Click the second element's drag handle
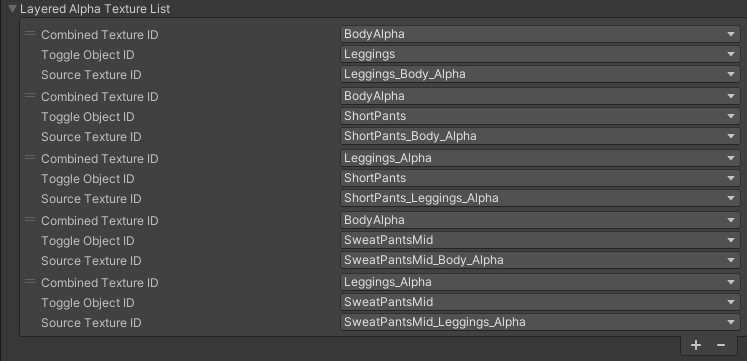 pos(30,96)
